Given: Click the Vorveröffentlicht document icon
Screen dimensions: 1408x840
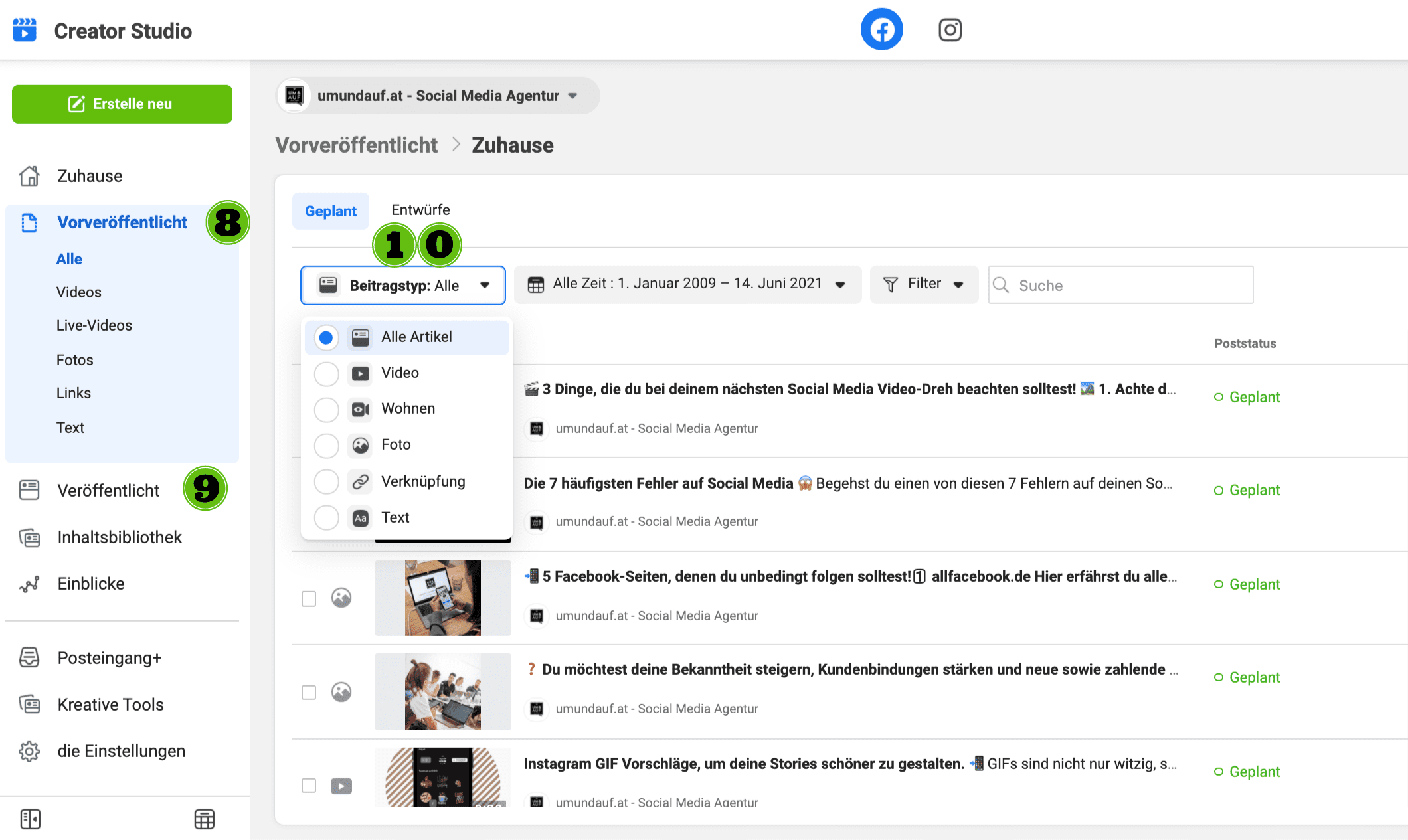Looking at the screenshot, I should 29,222.
